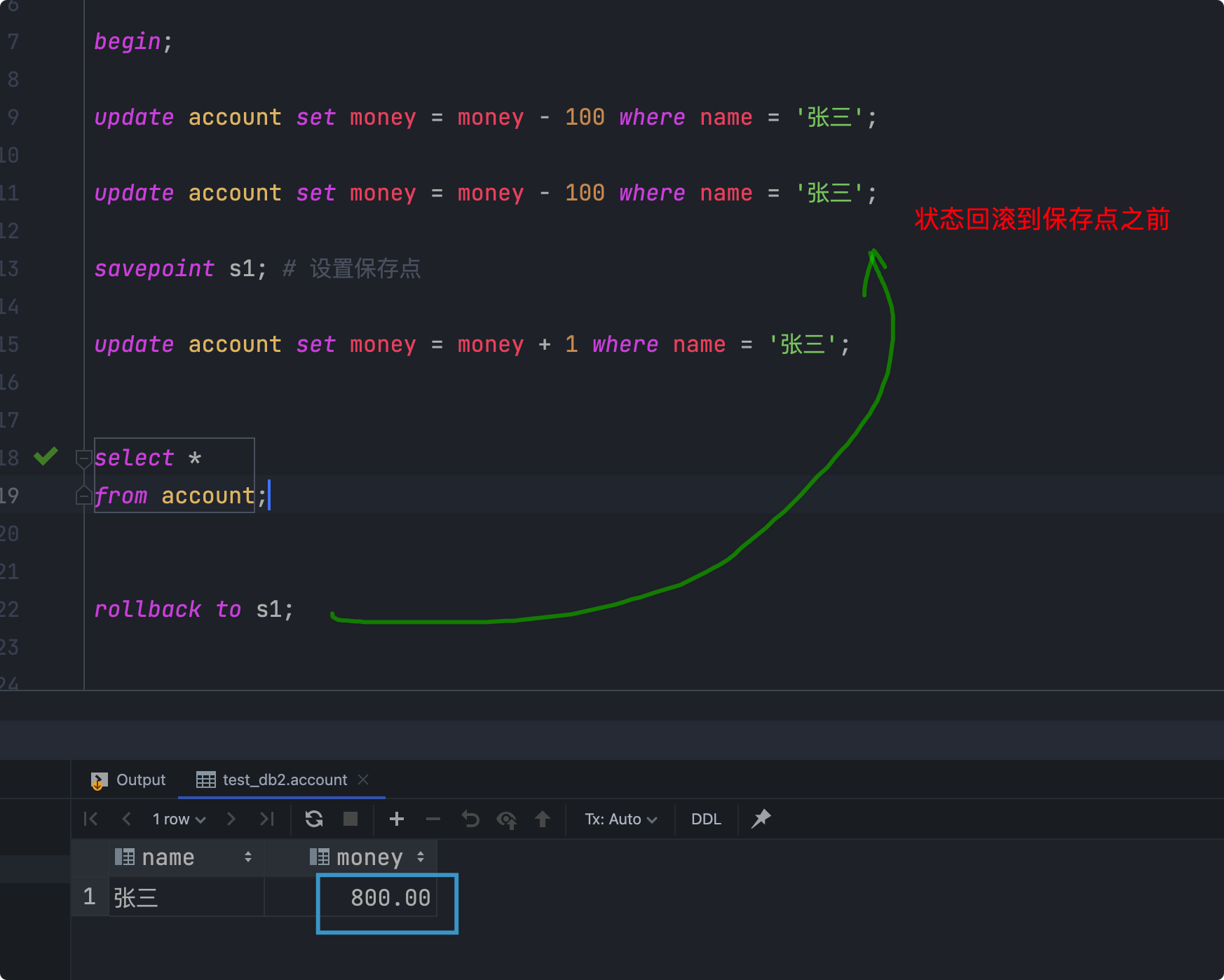Click on savepoint s1 statement
The width and height of the screenshot is (1224, 980).
(180, 268)
